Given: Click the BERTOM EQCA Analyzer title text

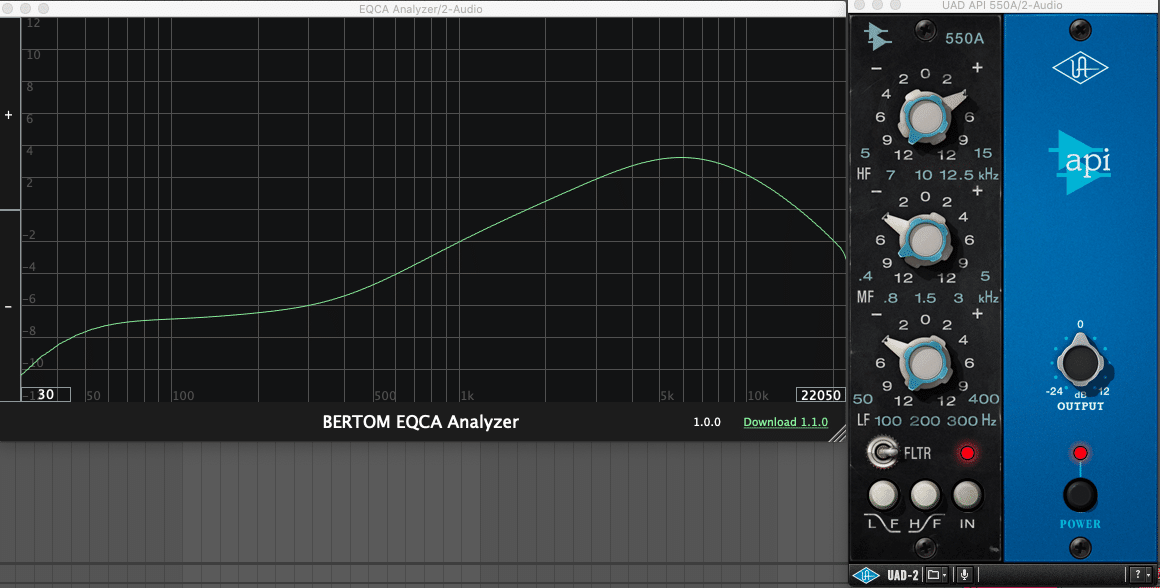Looking at the screenshot, I should [x=420, y=422].
